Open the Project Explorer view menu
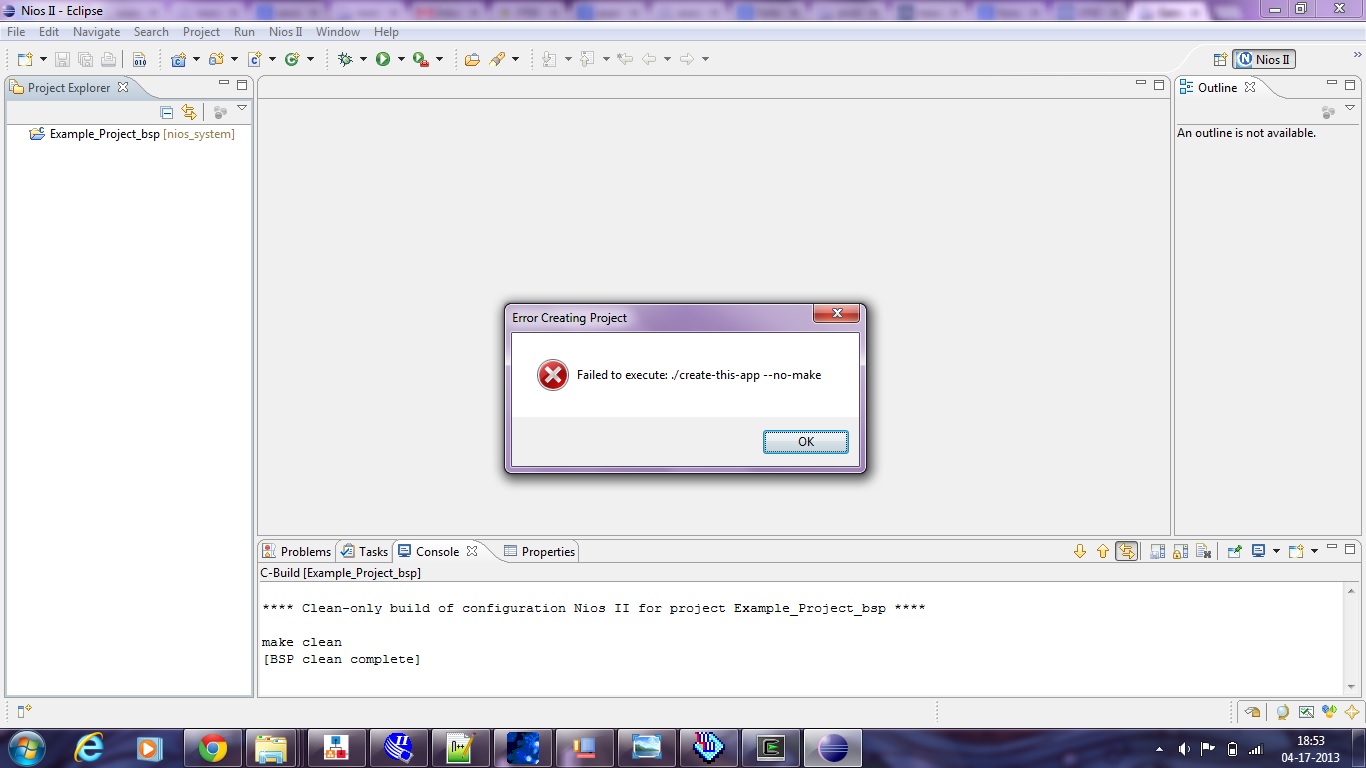The width and height of the screenshot is (1366, 768). point(242,109)
